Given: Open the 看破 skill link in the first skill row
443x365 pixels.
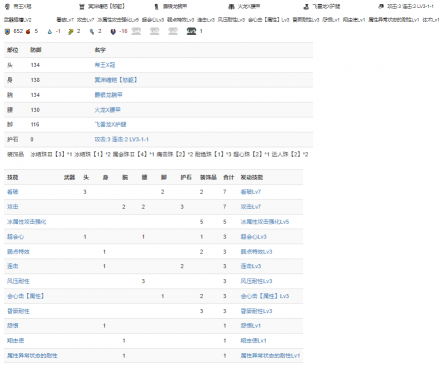Looking at the screenshot, I should [13, 192].
